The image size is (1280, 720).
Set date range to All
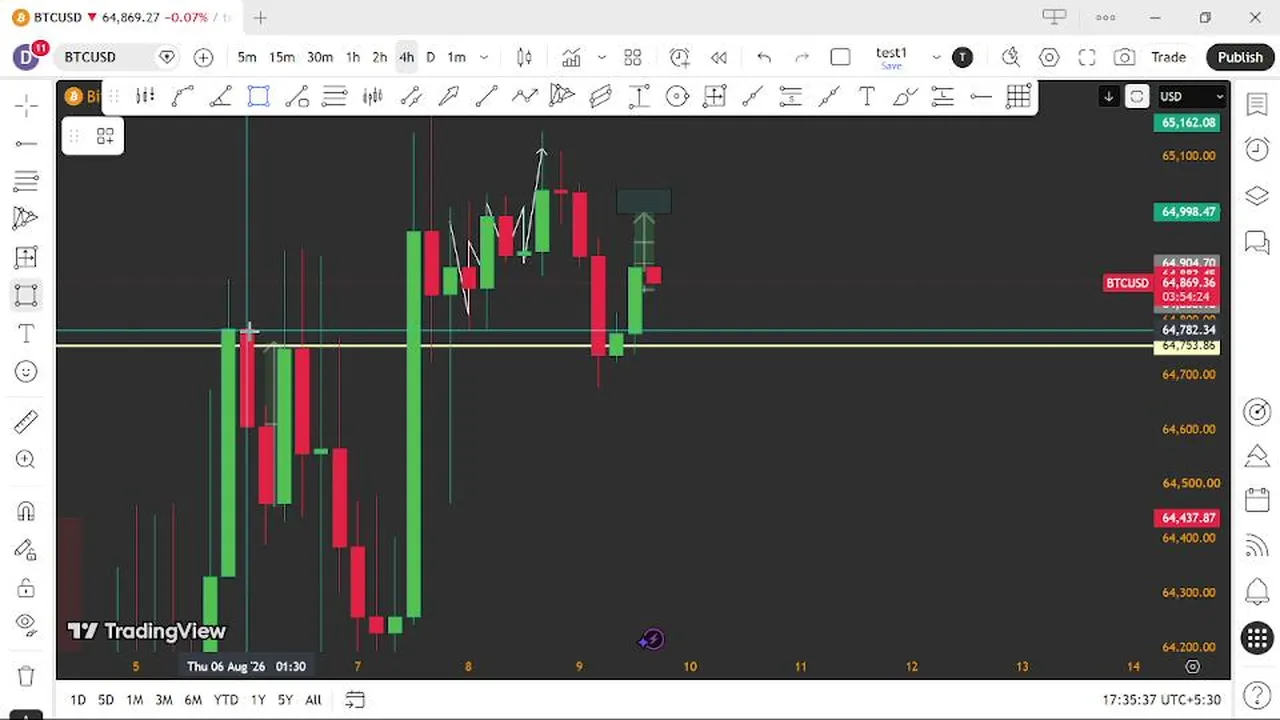313,700
